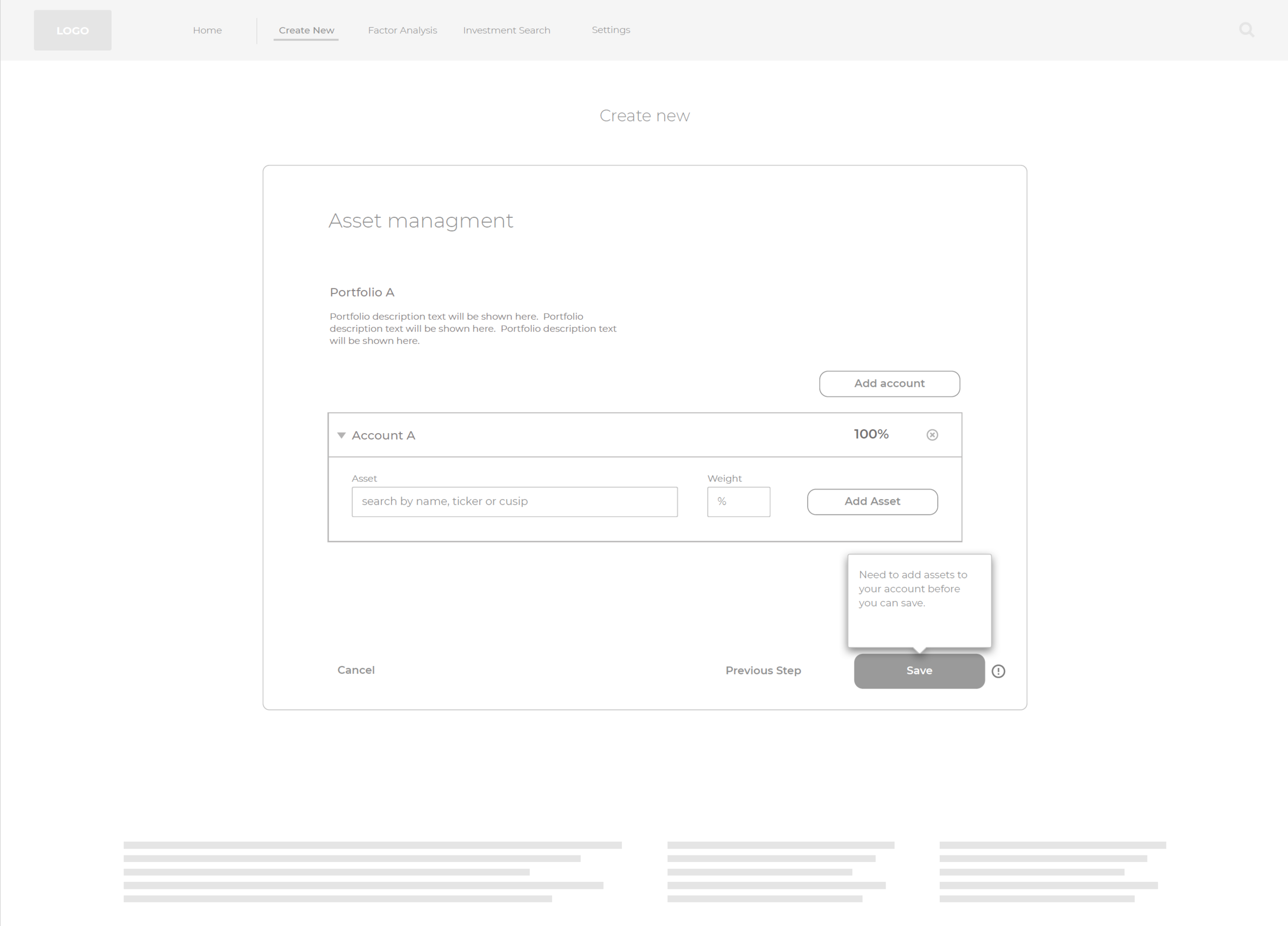
Task: Click the Save button
Action: coord(919,671)
